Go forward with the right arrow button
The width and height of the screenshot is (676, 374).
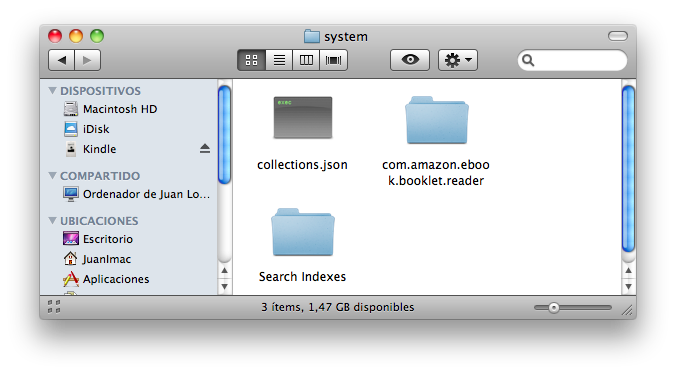(88, 60)
